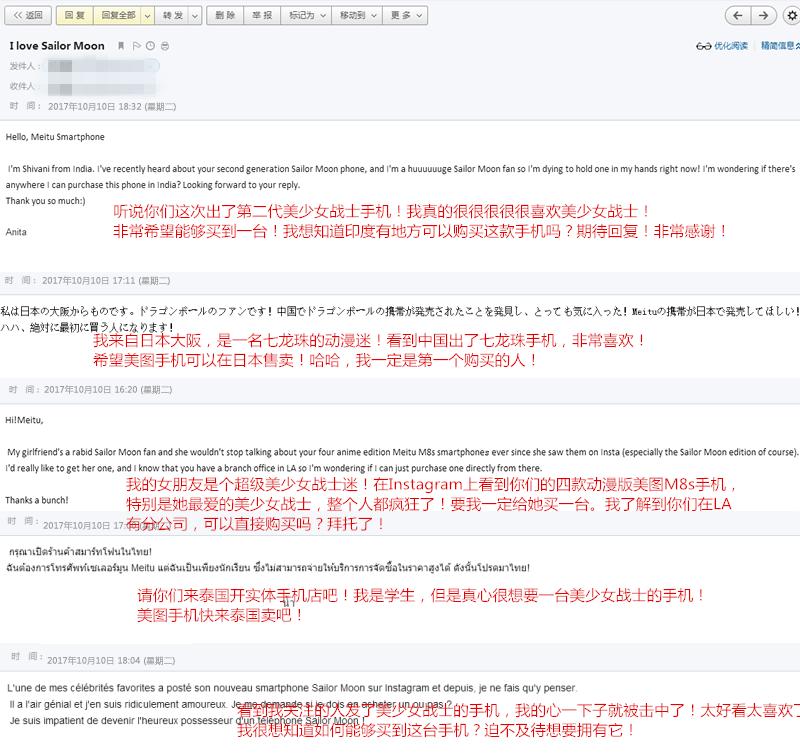The width and height of the screenshot is (800, 753).
Task: Click the 删除 delete button
Action: tap(225, 15)
